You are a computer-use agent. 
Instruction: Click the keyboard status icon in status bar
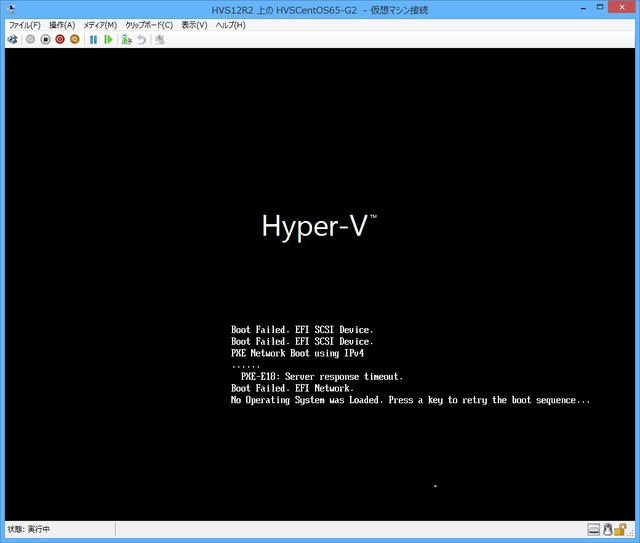tap(594, 530)
